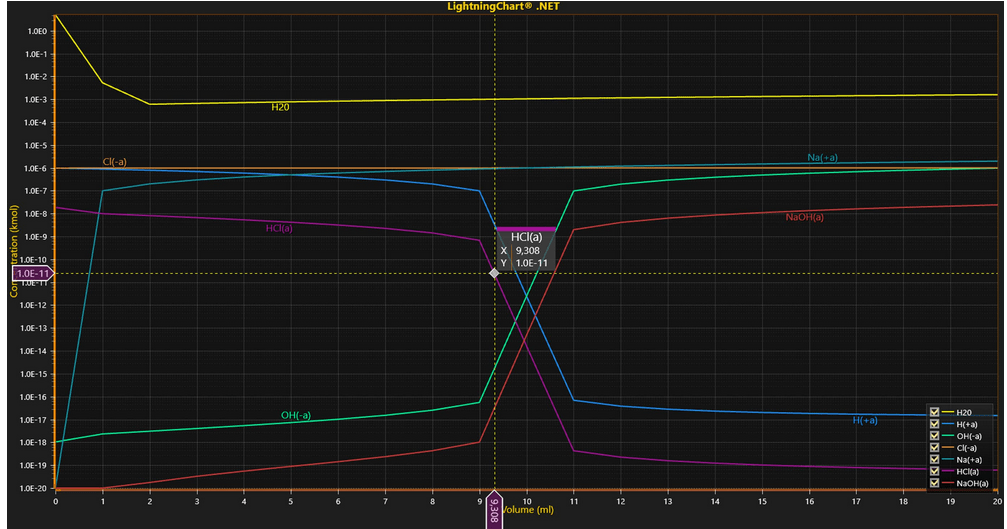The height and width of the screenshot is (529, 1007).
Task: Click the Na(+a) series label on chart
Action: click(x=822, y=158)
